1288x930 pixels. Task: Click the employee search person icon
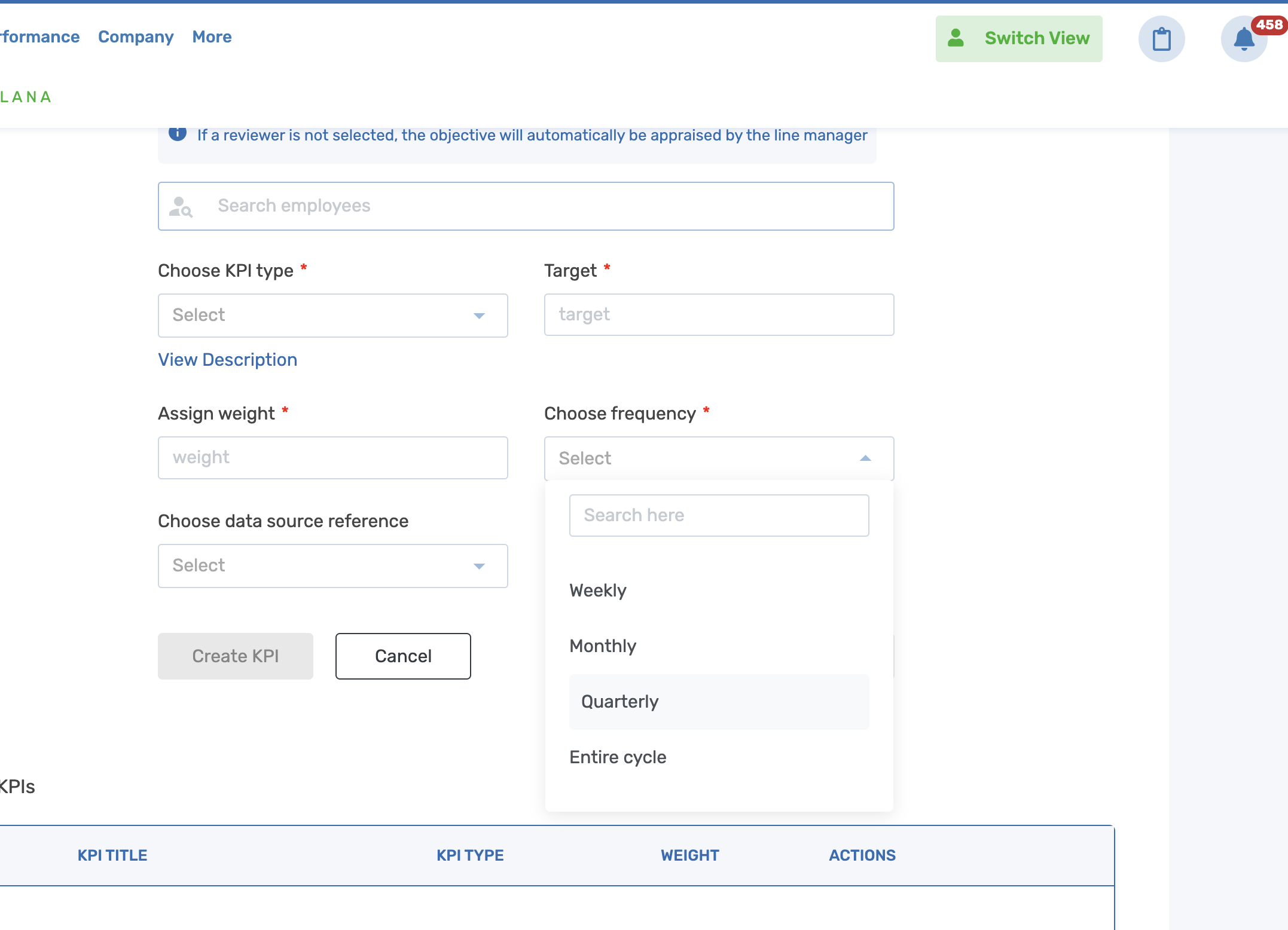tap(181, 207)
